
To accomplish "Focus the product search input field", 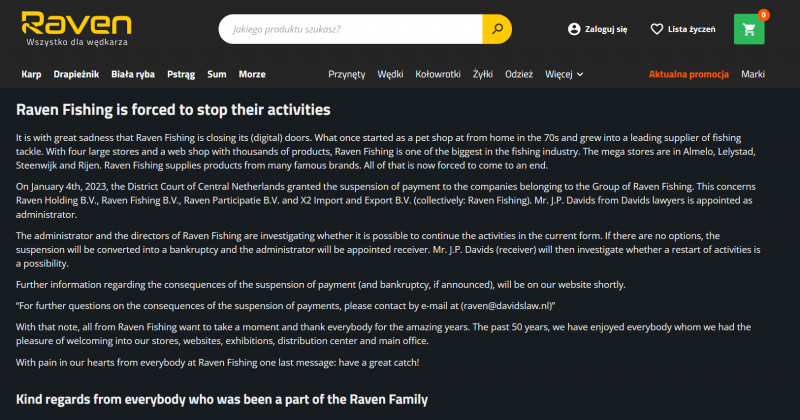I will (350, 29).
